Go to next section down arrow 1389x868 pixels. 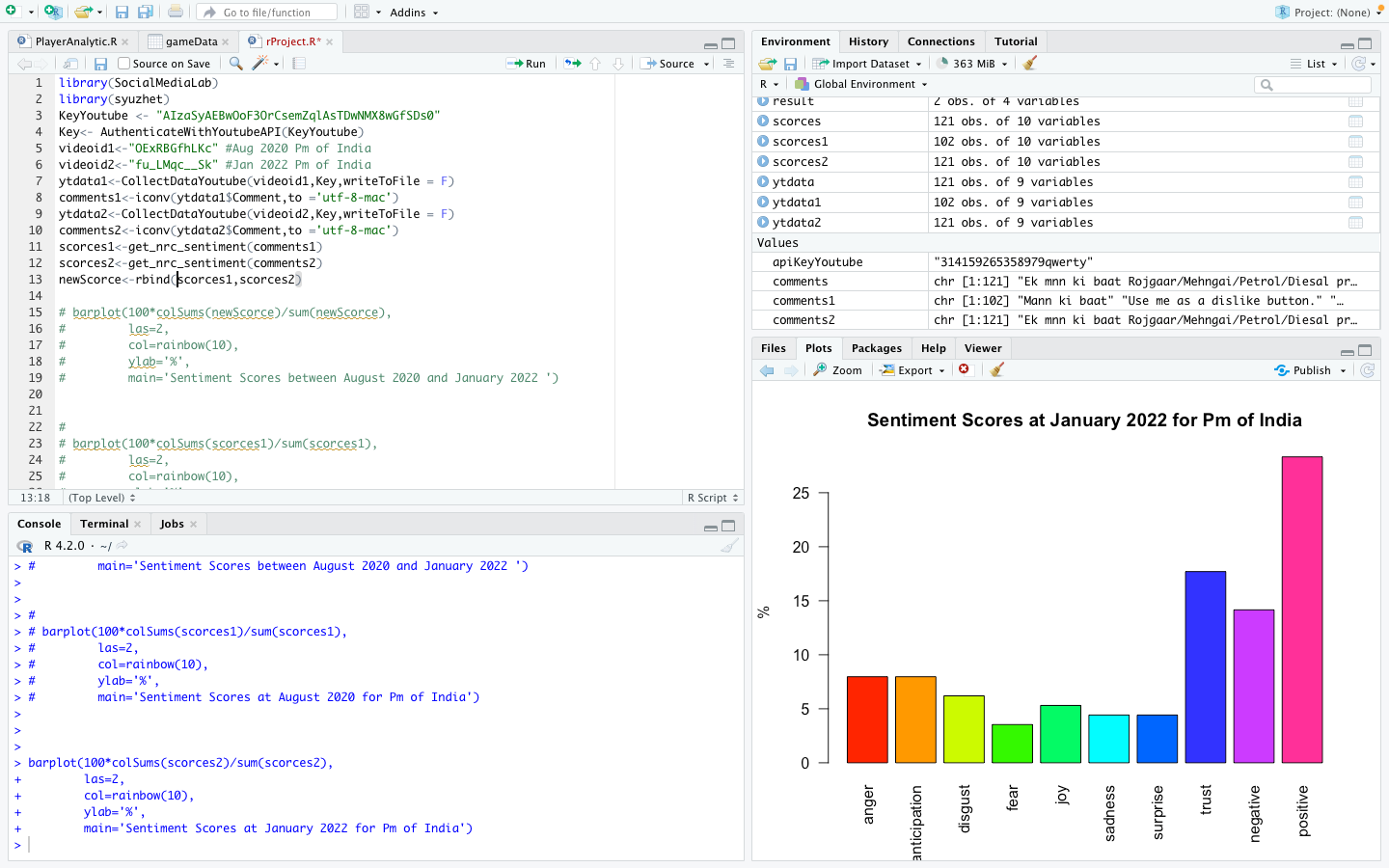(x=618, y=64)
